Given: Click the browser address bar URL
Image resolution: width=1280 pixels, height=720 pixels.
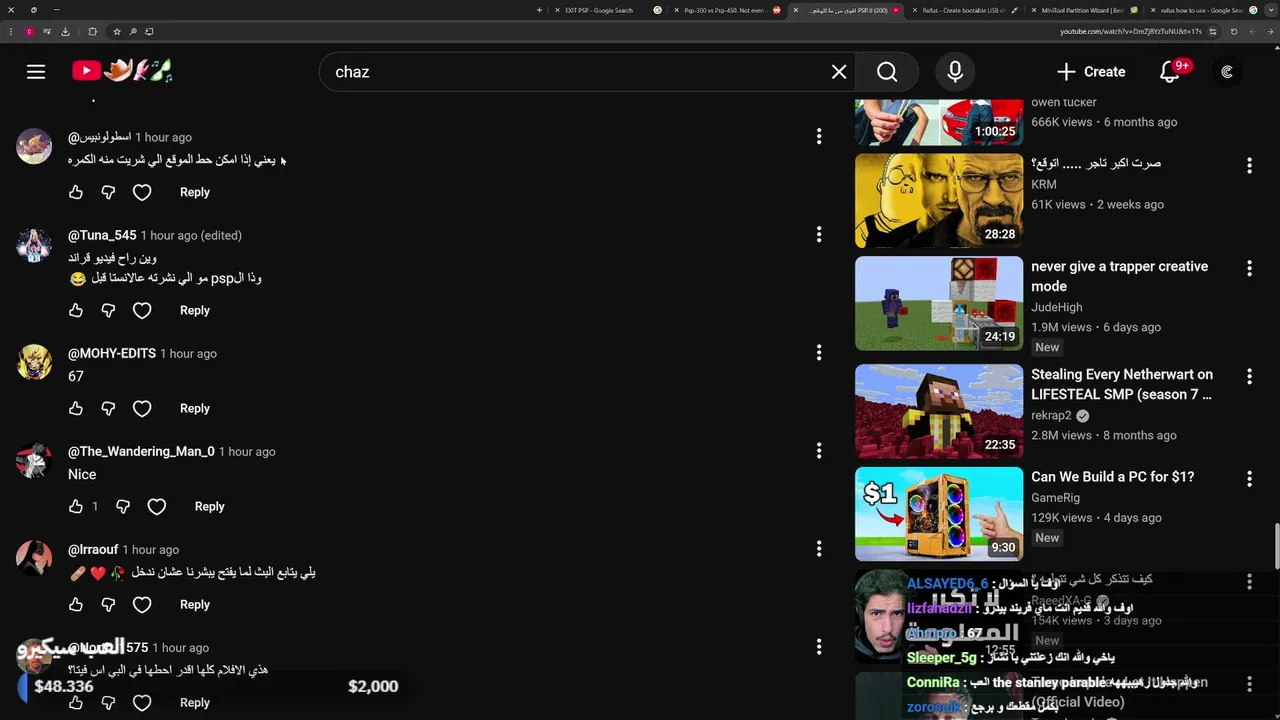Looking at the screenshot, I should coord(1130,31).
